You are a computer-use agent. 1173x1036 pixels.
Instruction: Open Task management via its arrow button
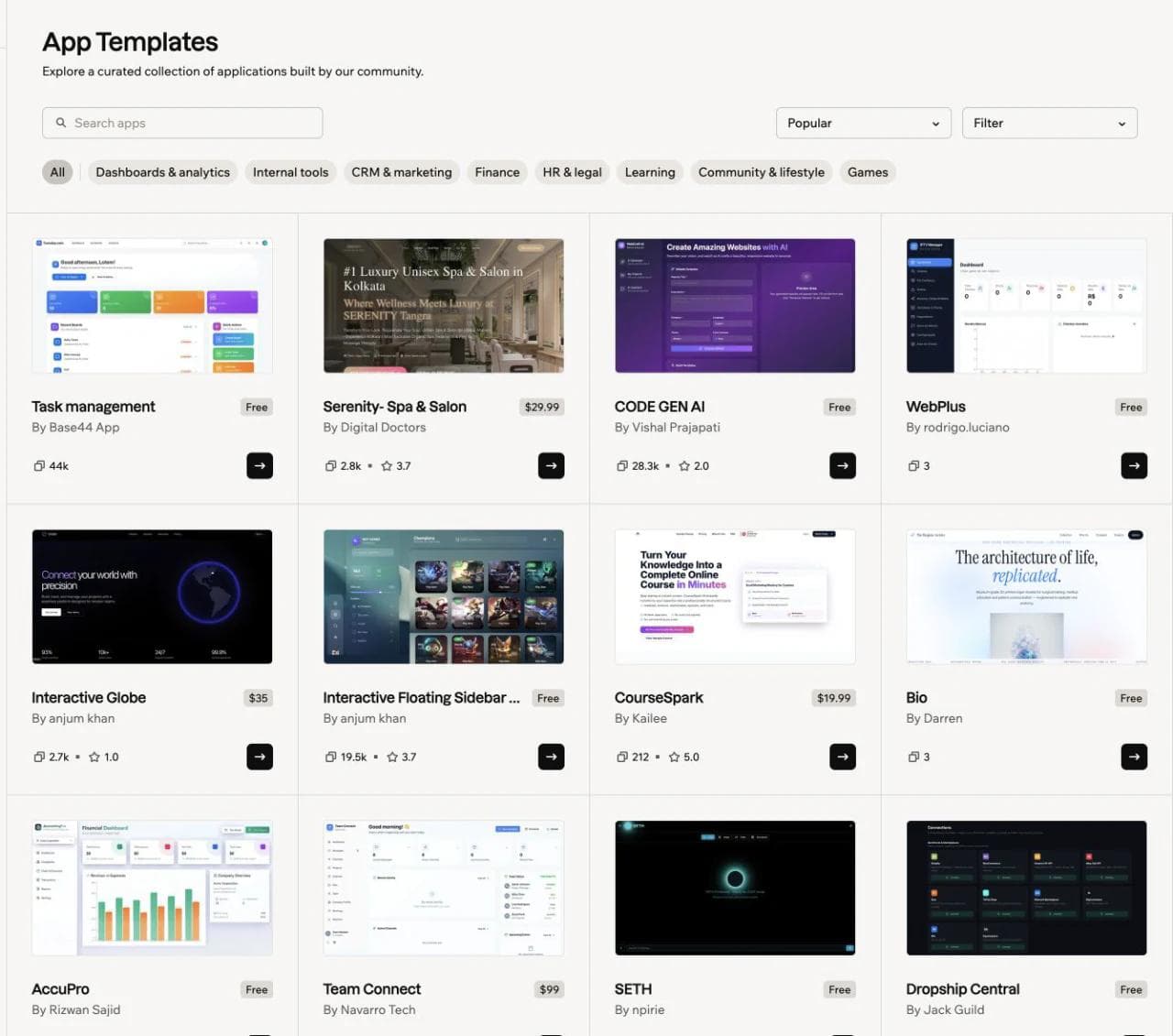coord(259,465)
